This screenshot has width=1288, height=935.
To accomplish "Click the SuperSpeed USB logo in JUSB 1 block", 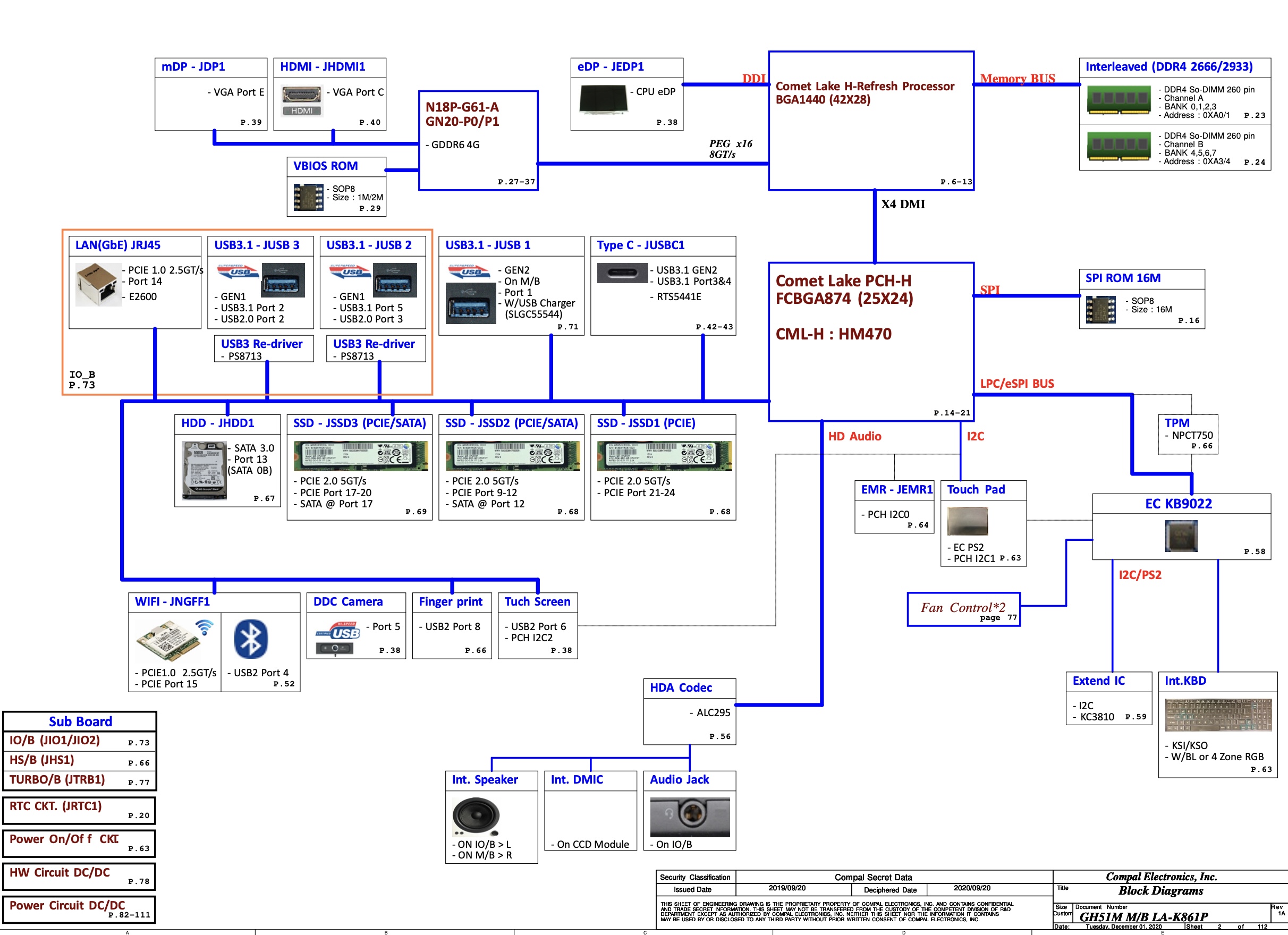I will [469, 272].
